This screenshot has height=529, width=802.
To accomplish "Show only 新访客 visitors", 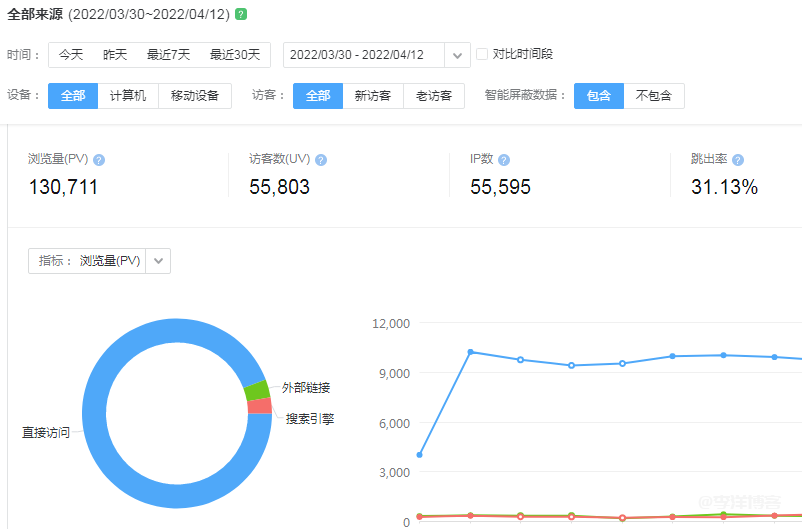I will (374, 96).
